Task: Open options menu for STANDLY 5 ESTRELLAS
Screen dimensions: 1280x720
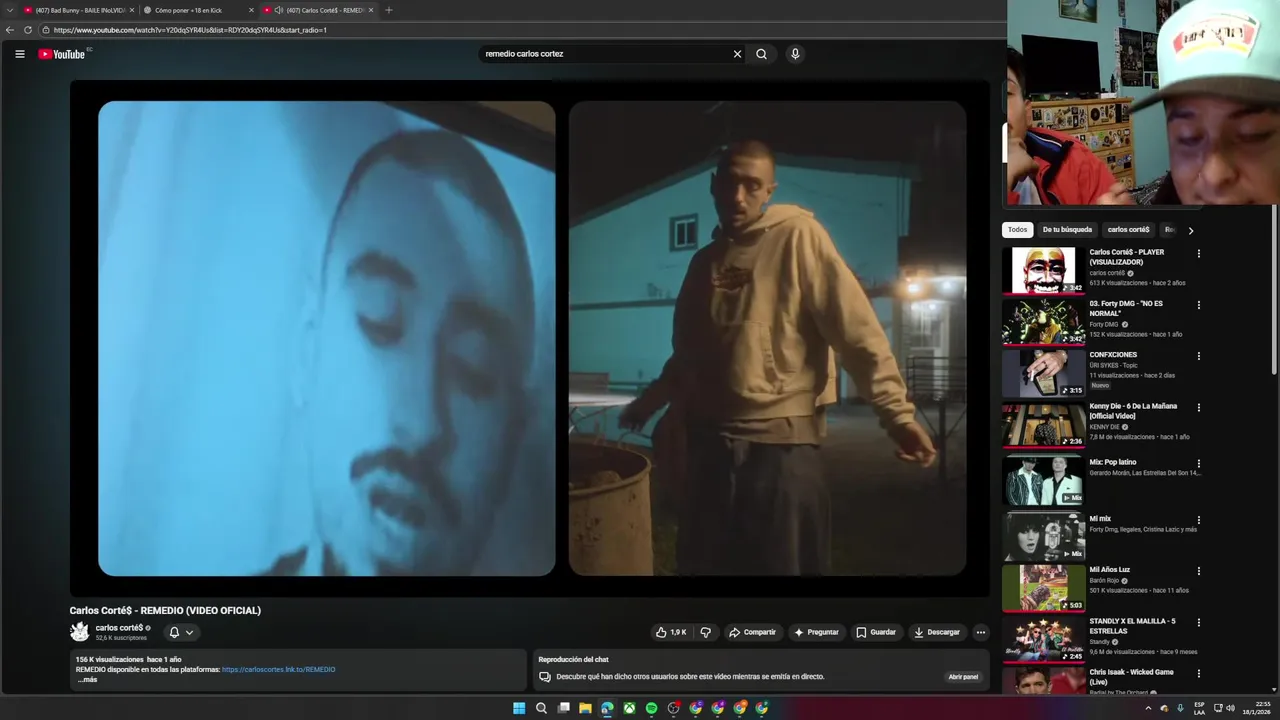Action: tap(1198, 623)
